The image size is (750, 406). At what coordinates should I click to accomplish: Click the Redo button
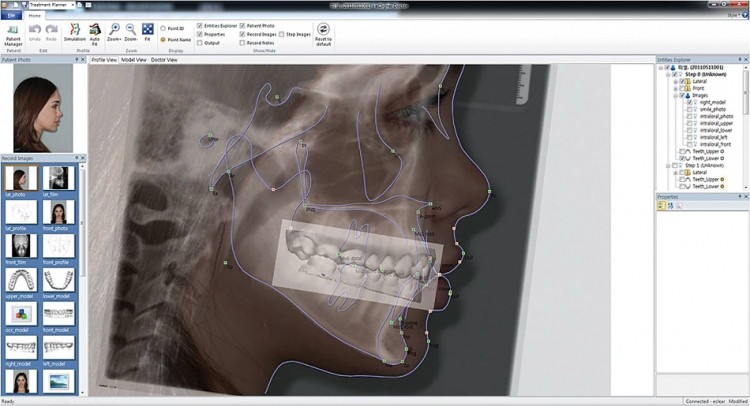tap(51, 33)
